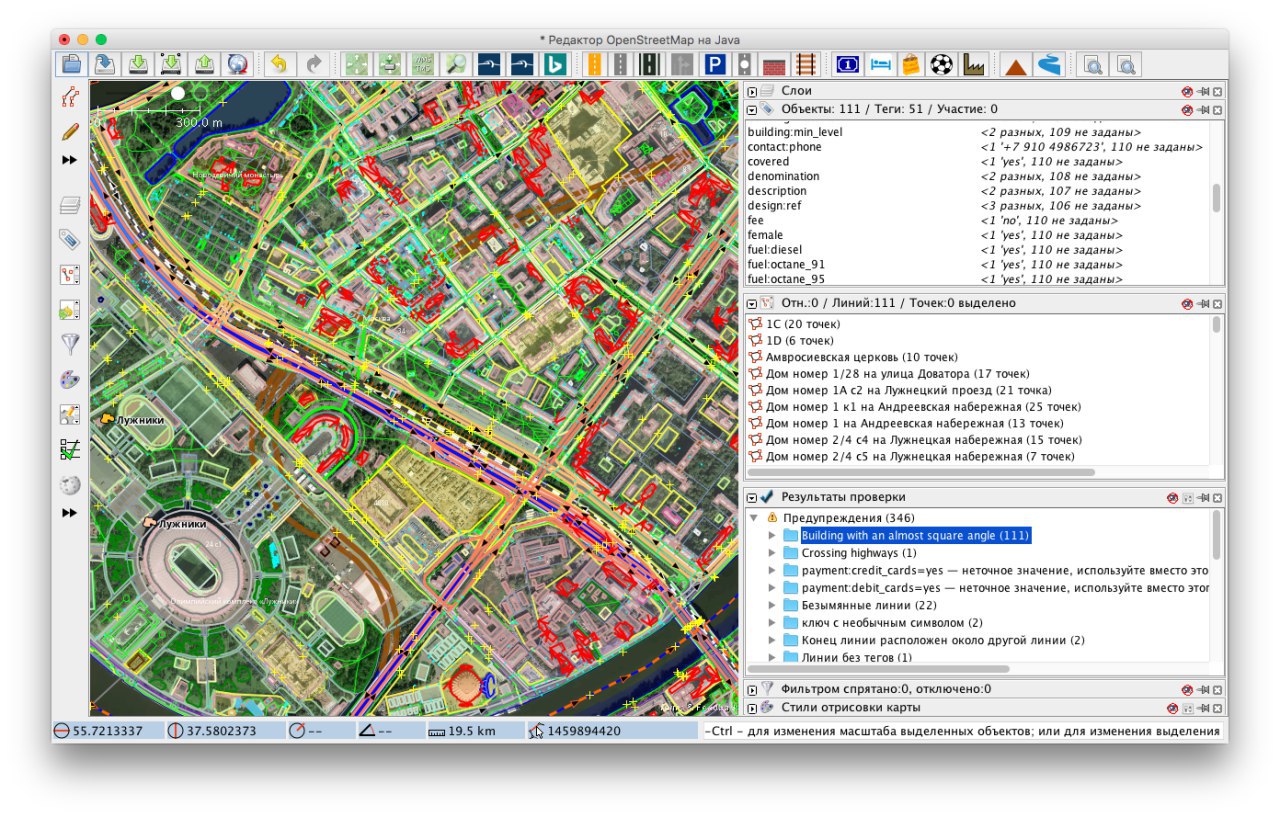Viewport: 1280px width, 817px height.
Task: Click the Upload data icon
Action: [205, 64]
